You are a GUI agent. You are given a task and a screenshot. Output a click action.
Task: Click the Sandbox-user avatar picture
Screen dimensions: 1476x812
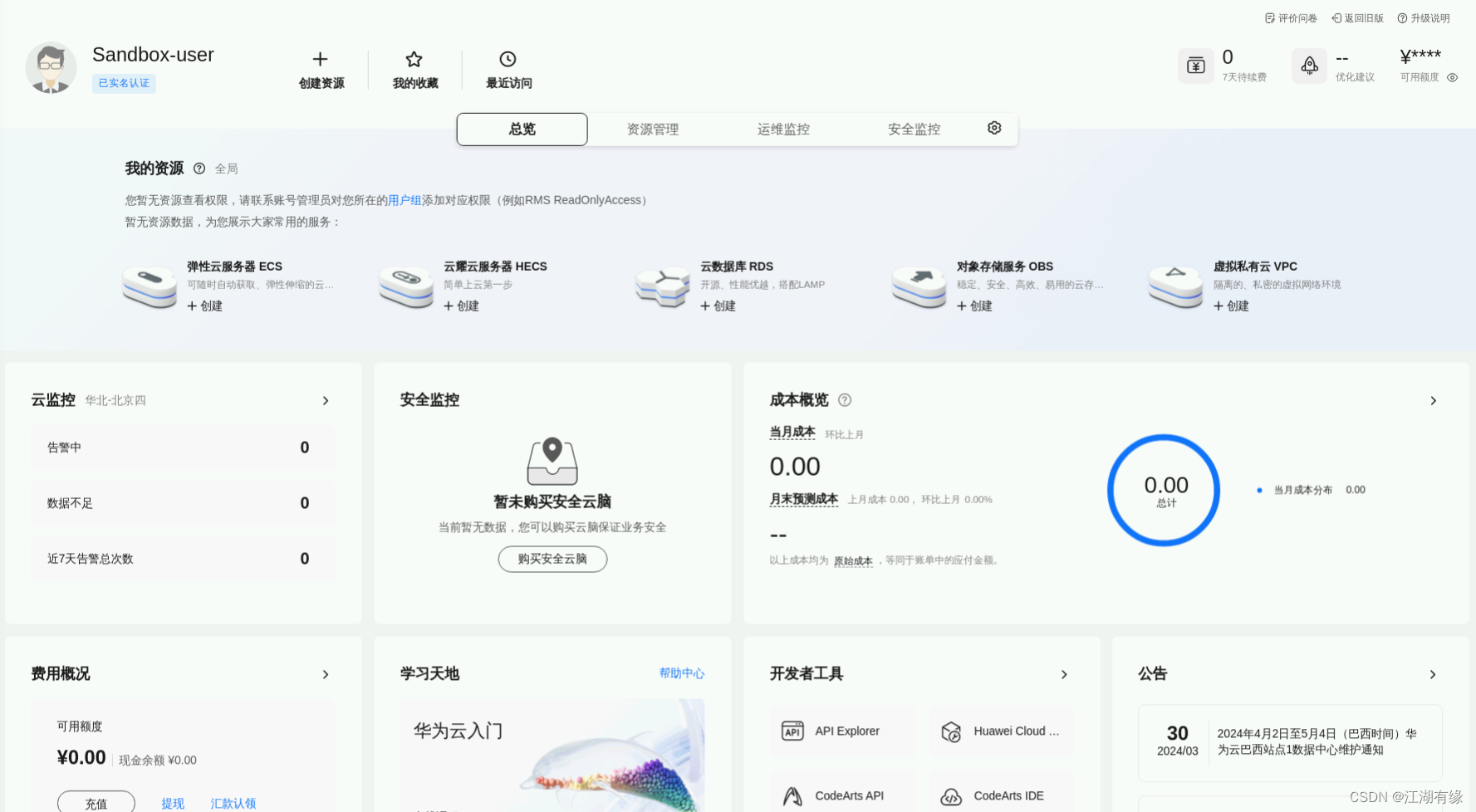coord(51,67)
